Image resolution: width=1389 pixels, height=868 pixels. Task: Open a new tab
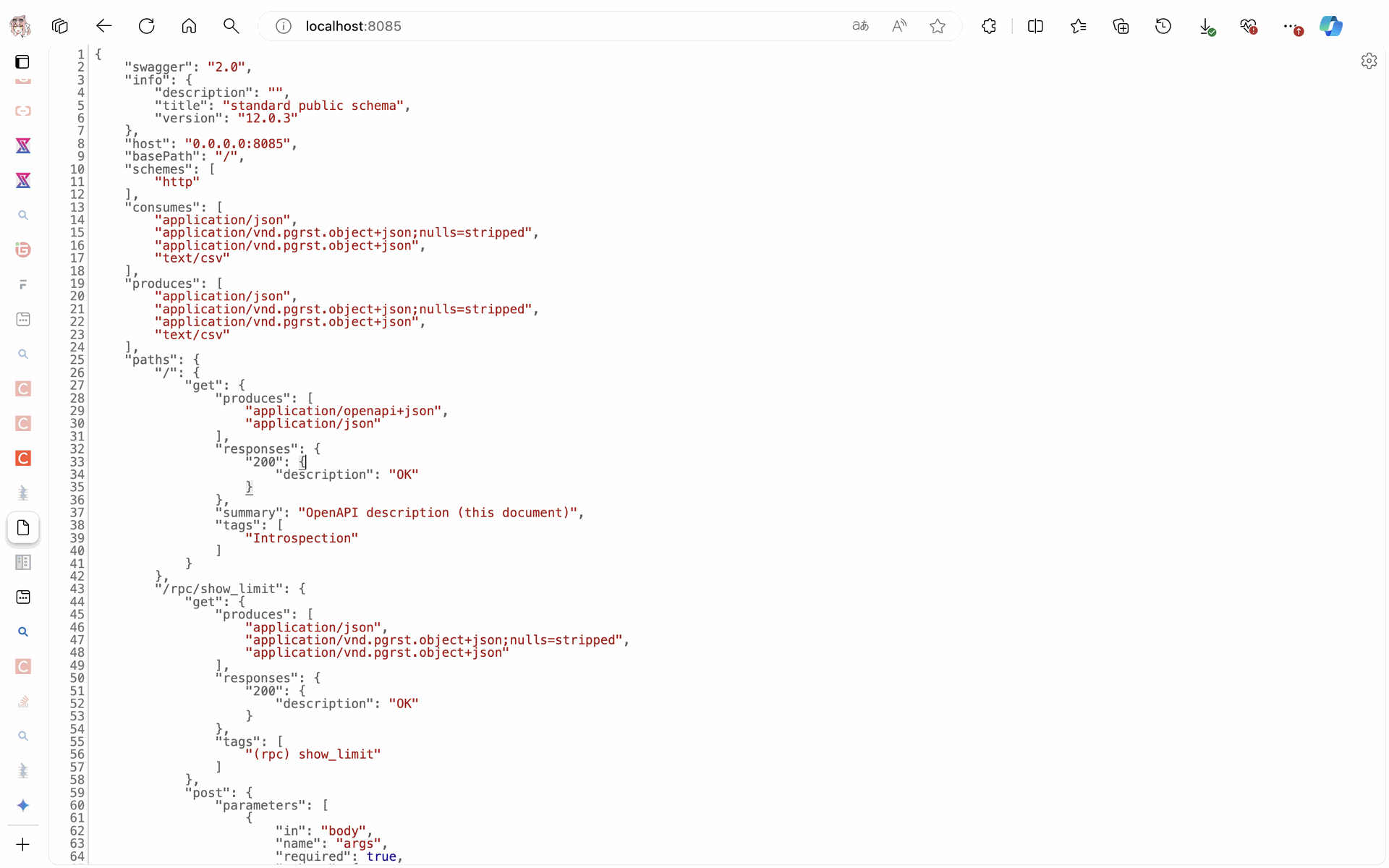[x=23, y=845]
